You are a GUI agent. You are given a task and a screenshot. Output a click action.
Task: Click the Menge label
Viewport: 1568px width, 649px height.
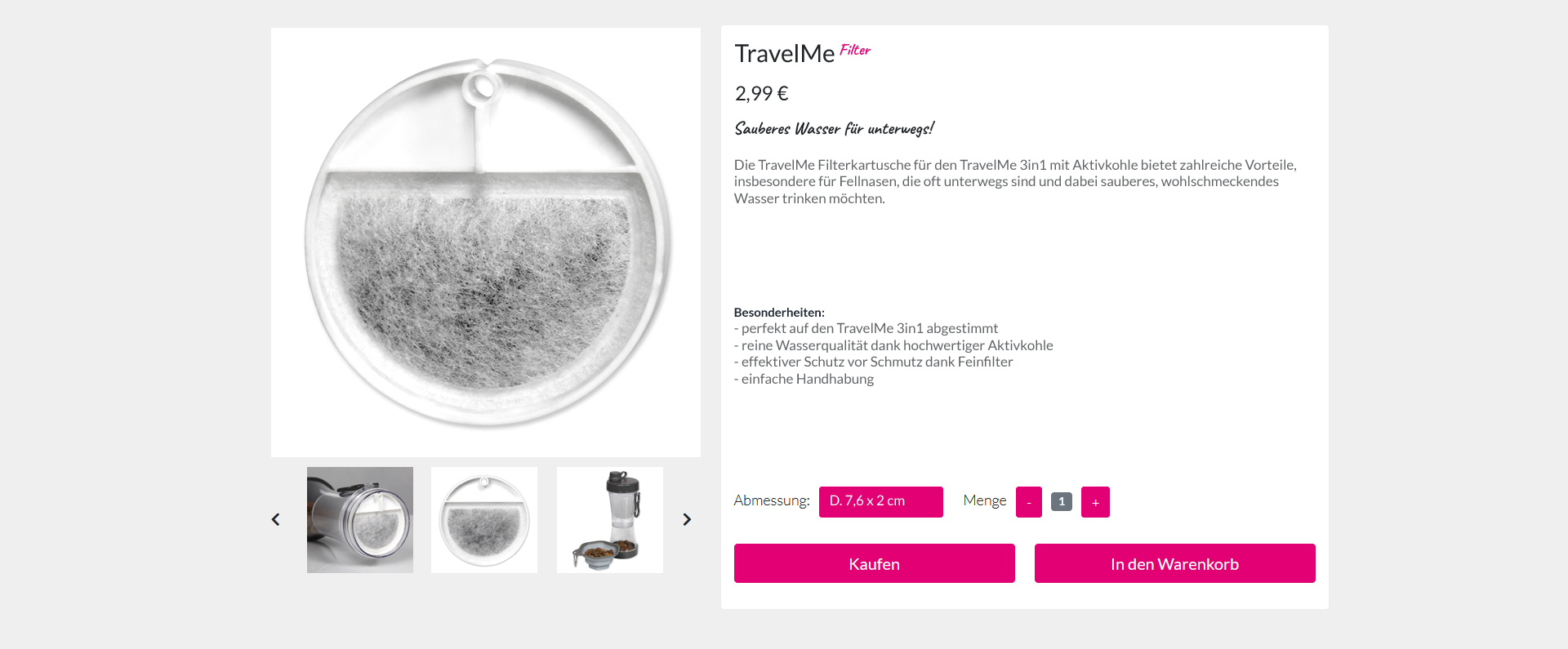[x=984, y=500]
